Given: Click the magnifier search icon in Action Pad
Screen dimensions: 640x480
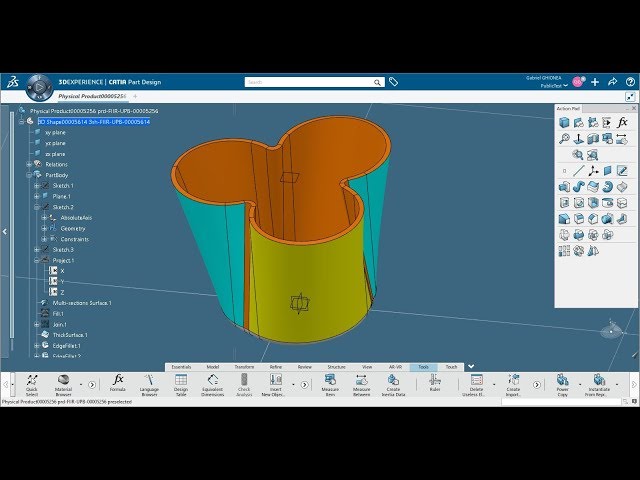Looking at the screenshot, I should coord(564,138).
